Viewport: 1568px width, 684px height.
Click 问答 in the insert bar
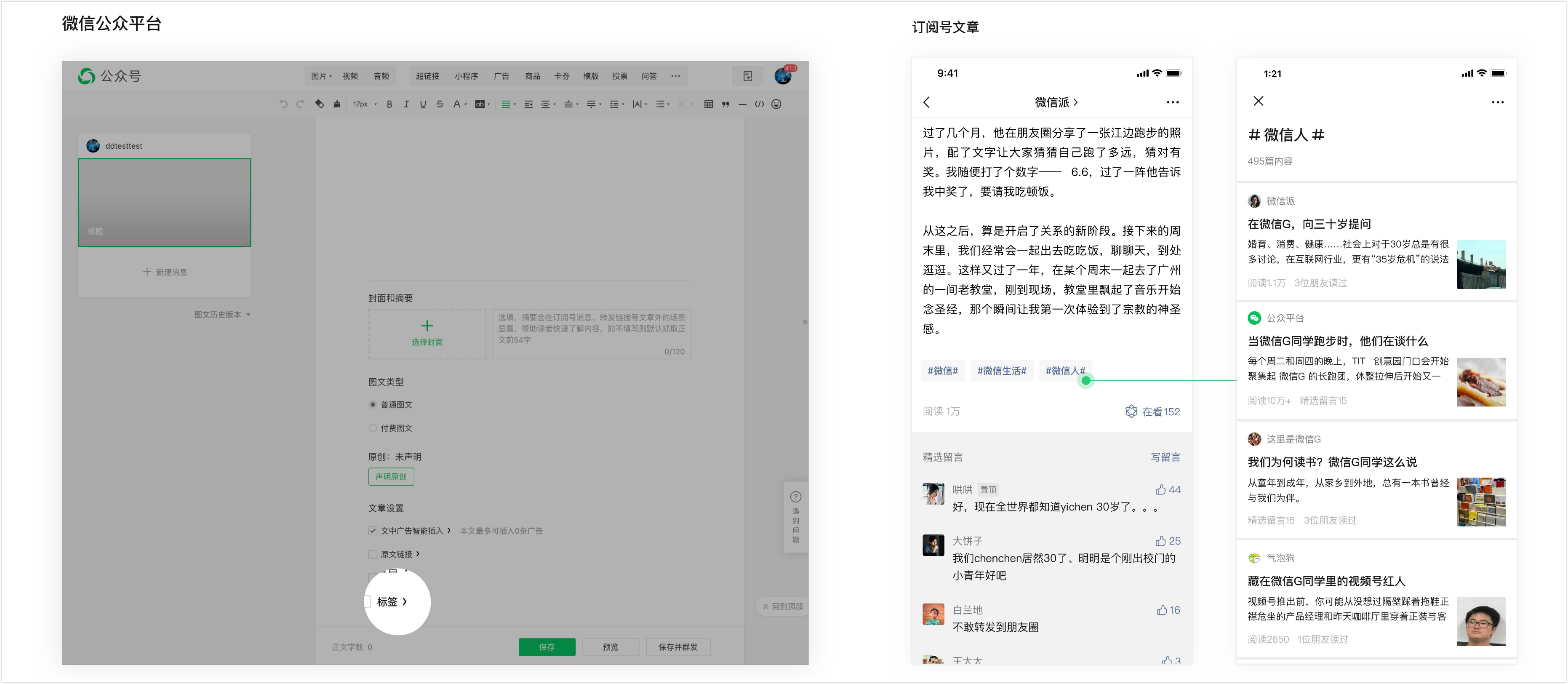pos(649,76)
